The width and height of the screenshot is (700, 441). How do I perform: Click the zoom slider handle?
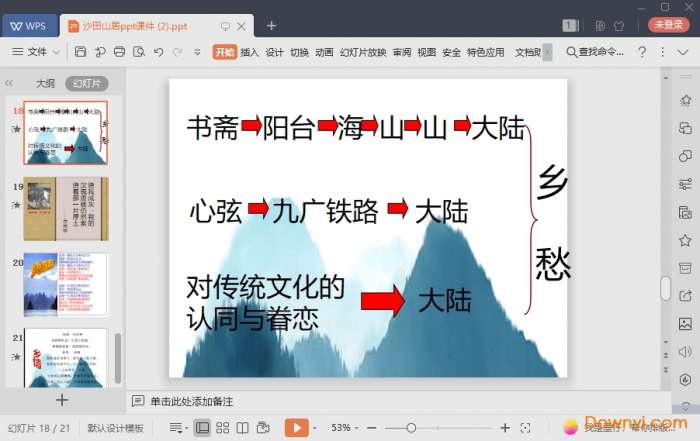pos(411,428)
